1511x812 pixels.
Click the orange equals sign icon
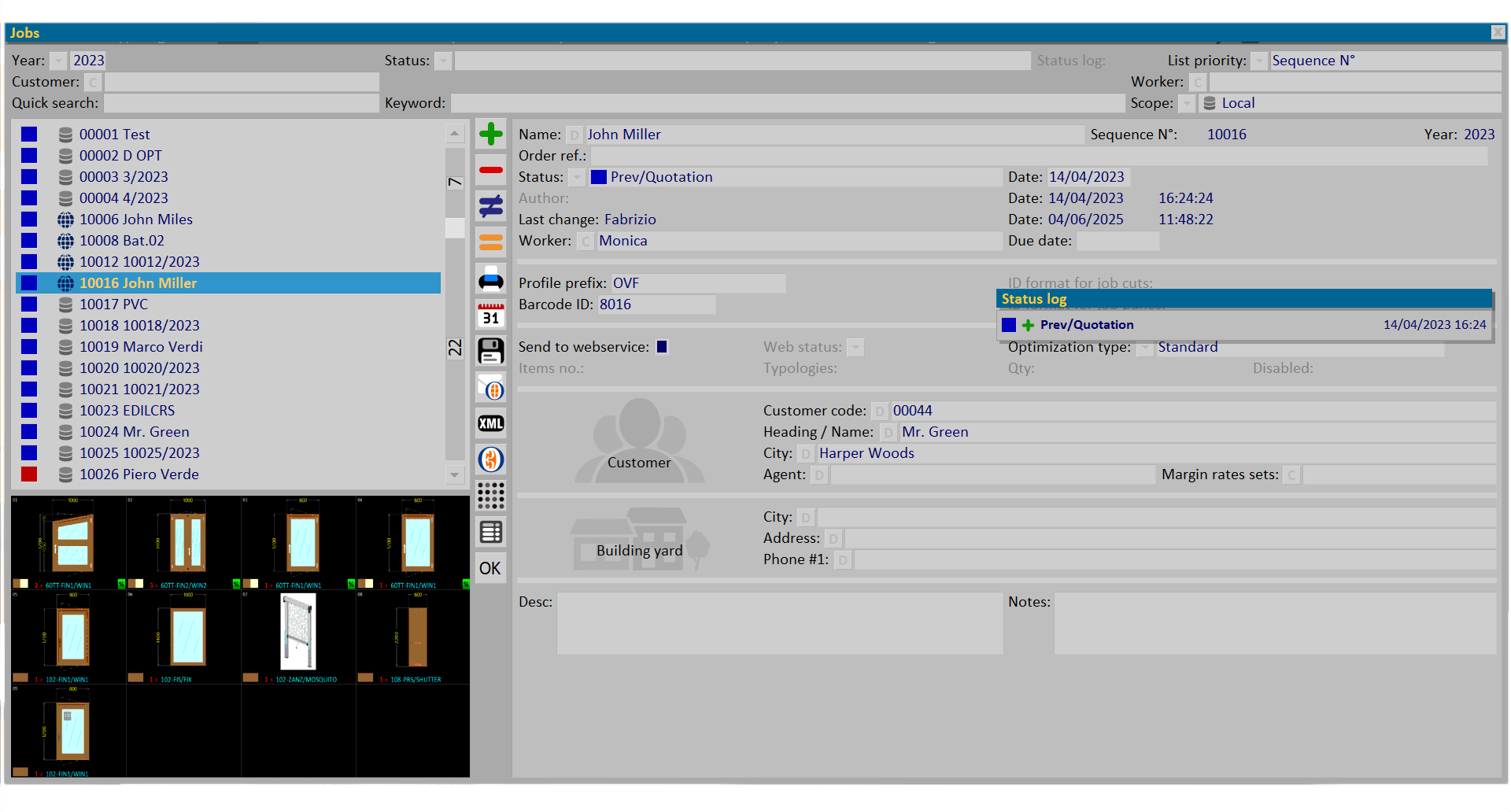coord(491,242)
